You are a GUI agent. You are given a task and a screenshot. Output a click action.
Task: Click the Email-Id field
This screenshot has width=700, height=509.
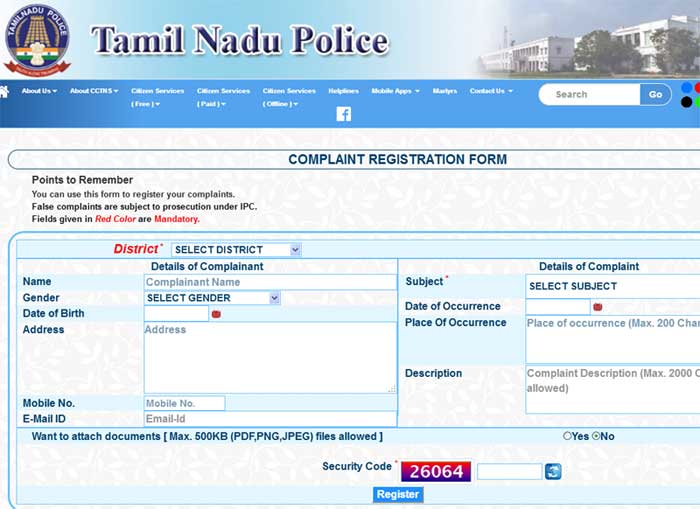[x=270, y=419]
